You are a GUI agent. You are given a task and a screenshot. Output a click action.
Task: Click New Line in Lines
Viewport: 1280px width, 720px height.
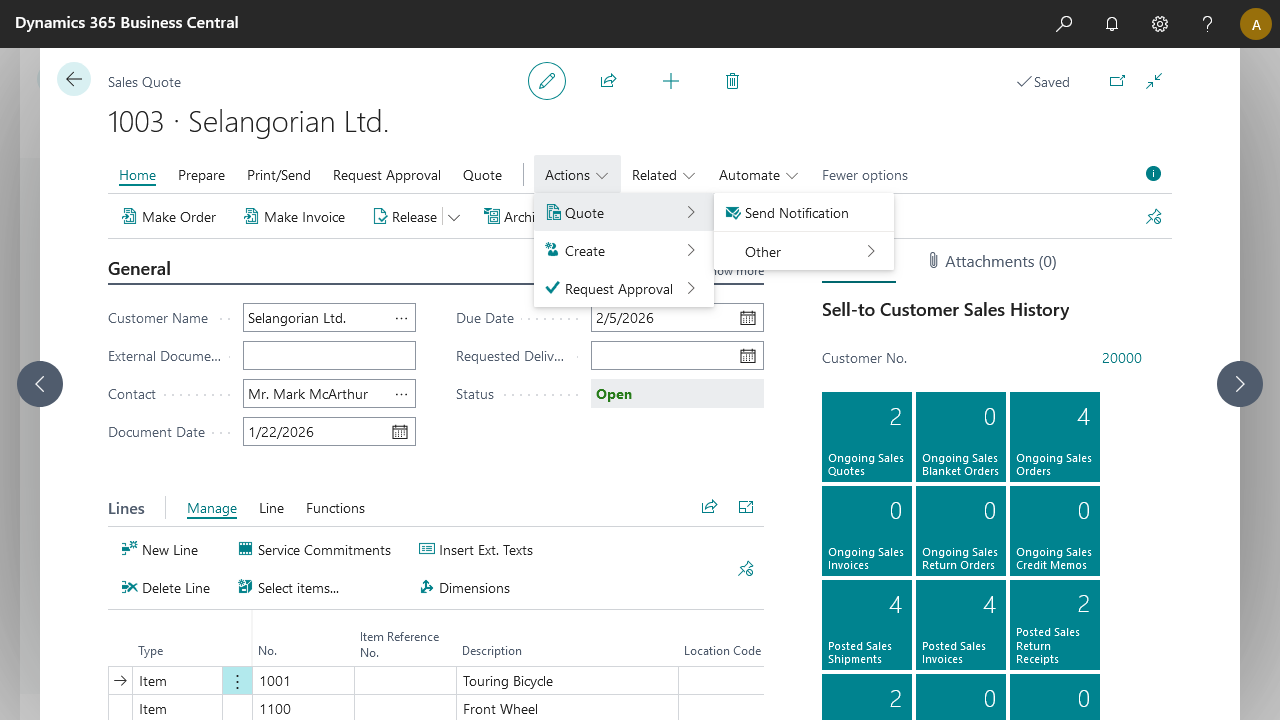point(159,550)
